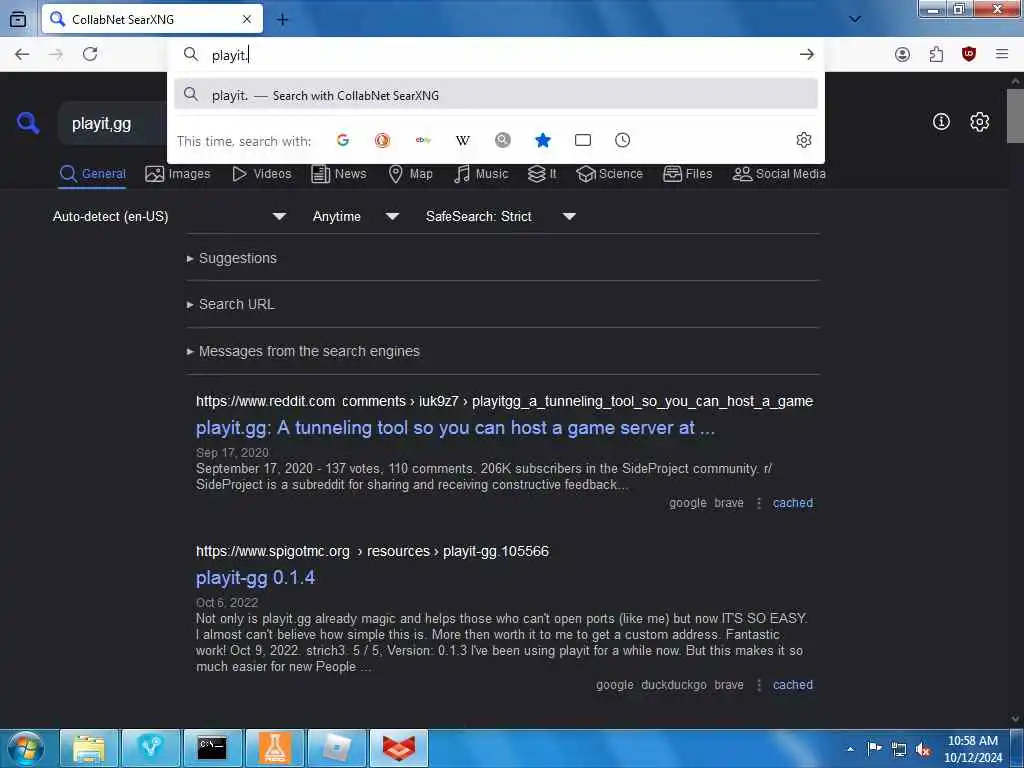Switch to the News category tab
This screenshot has height=768, width=1024.
pos(339,174)
